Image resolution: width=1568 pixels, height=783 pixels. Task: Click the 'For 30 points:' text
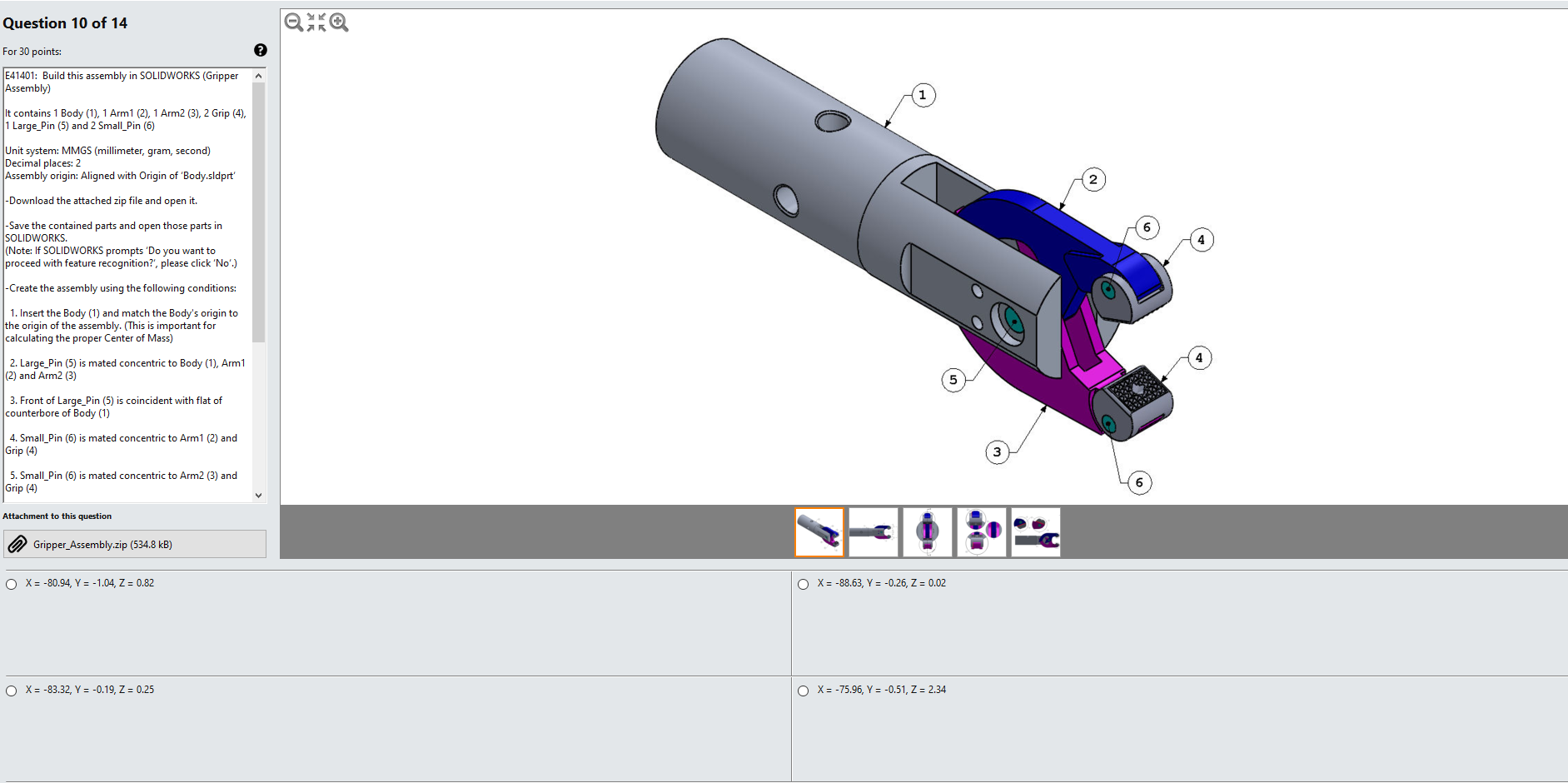32,52
